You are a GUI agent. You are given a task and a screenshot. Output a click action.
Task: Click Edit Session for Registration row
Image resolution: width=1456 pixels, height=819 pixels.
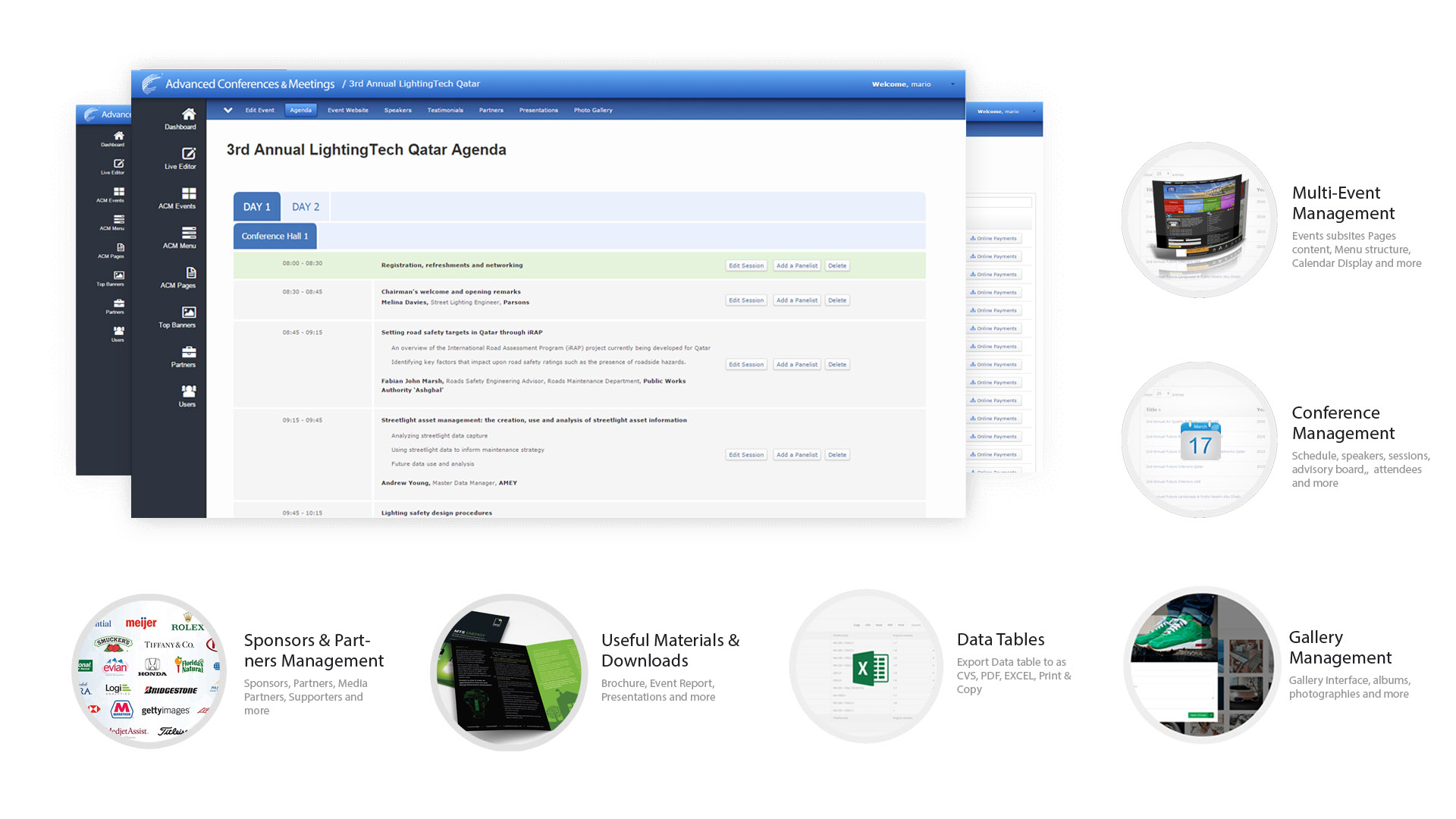pos(745,266)
